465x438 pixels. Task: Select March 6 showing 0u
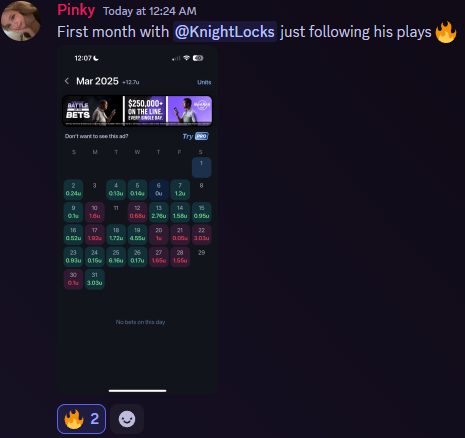coord(159,190)
